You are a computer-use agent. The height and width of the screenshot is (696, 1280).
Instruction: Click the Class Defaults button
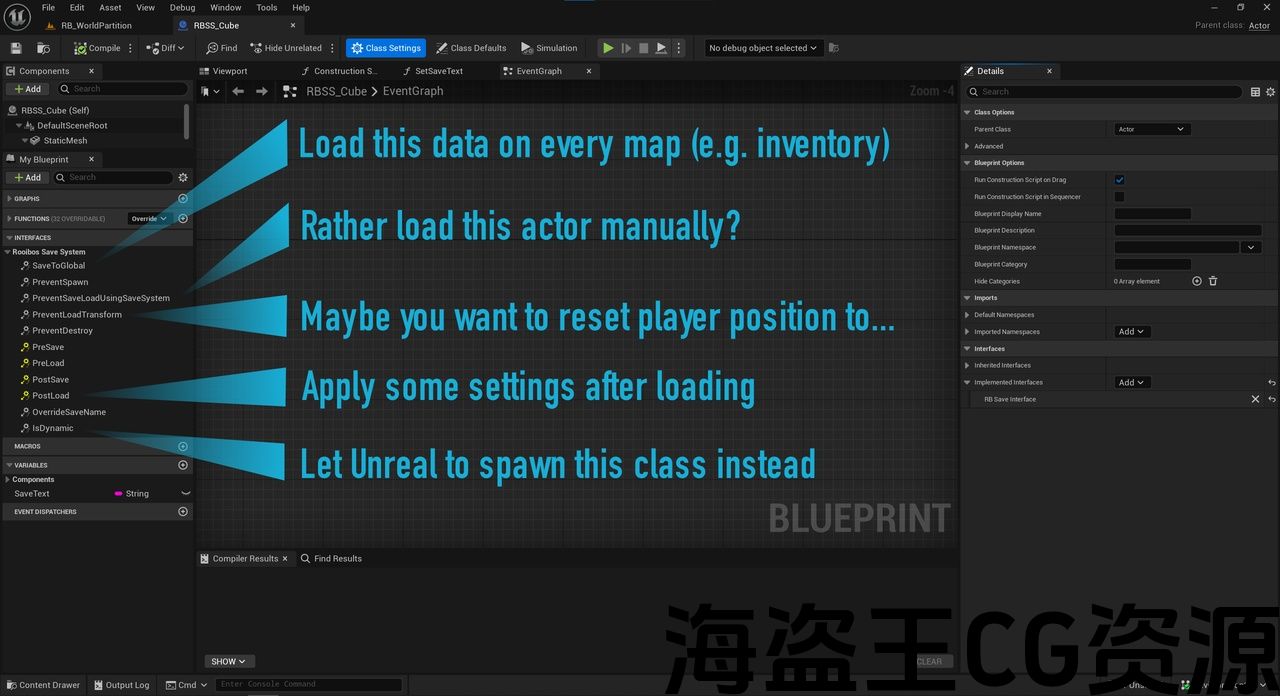coord(471,48)
